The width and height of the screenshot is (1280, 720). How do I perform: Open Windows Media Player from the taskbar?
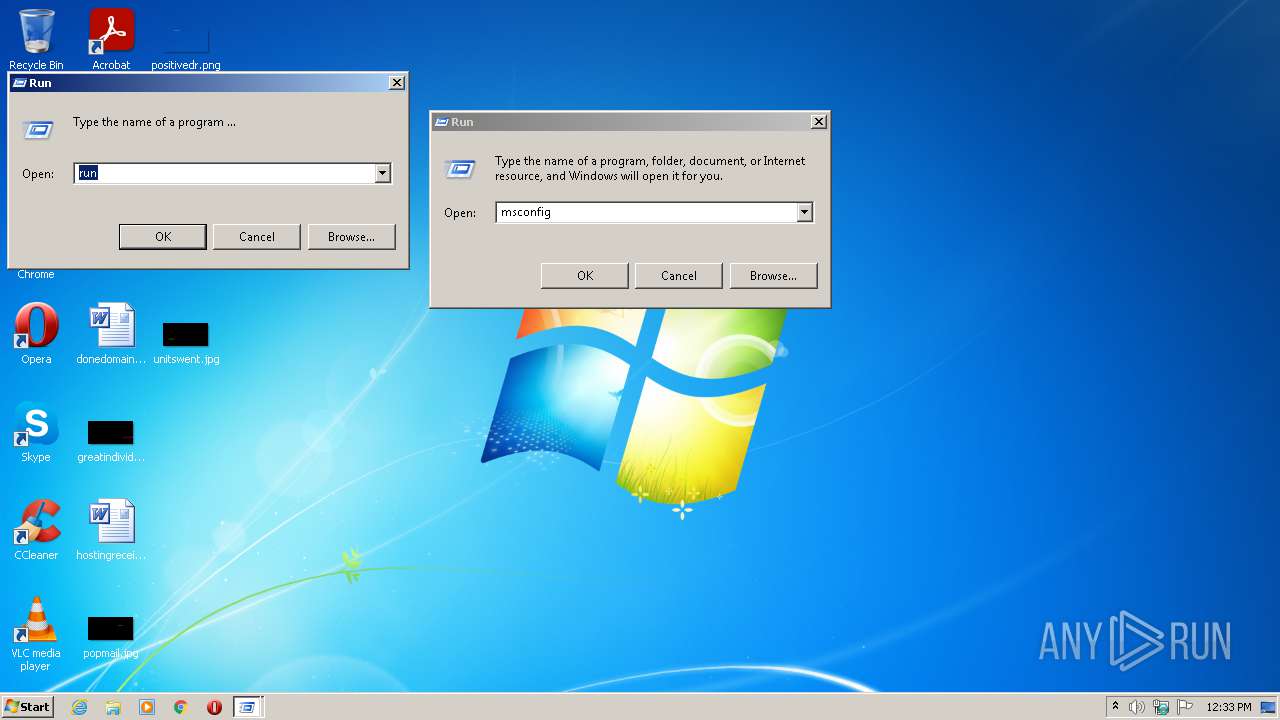click(147, 707)
